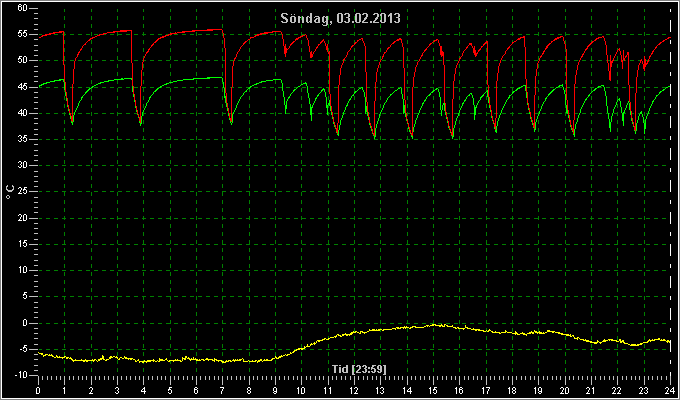The width and height of the screenshot is (680, 400).
Task: Select hour 18 on the time axis
Action: pos(512,390)
